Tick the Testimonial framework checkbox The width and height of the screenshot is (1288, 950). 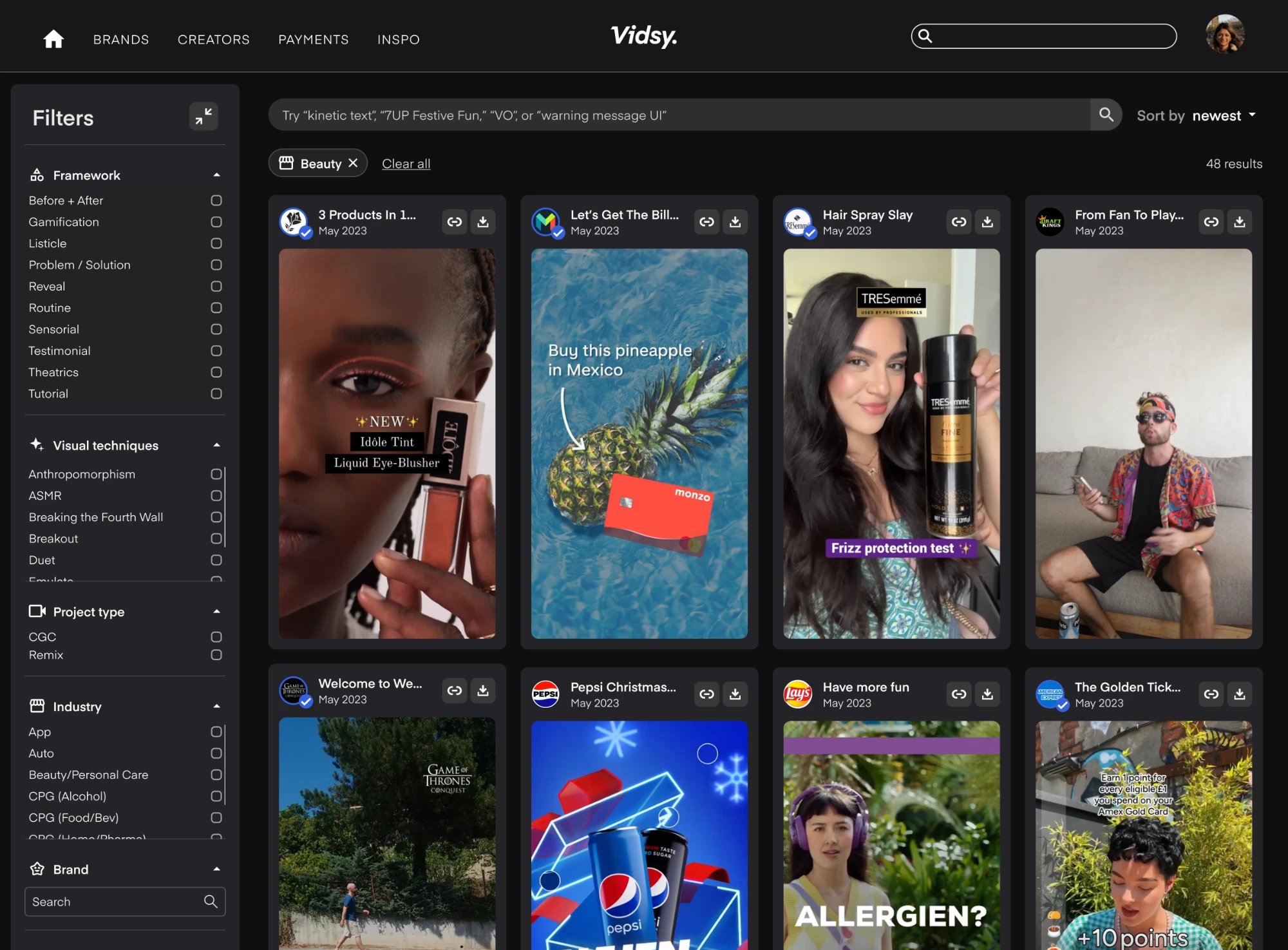click(x=216, y=350)
